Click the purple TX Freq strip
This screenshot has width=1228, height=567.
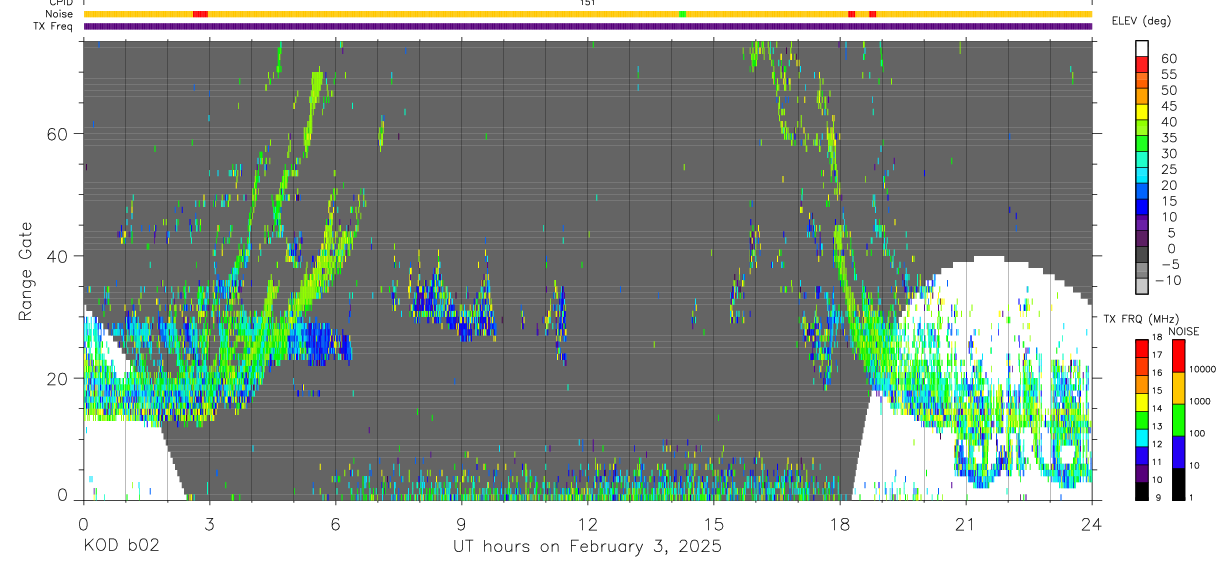pos(588,26)
